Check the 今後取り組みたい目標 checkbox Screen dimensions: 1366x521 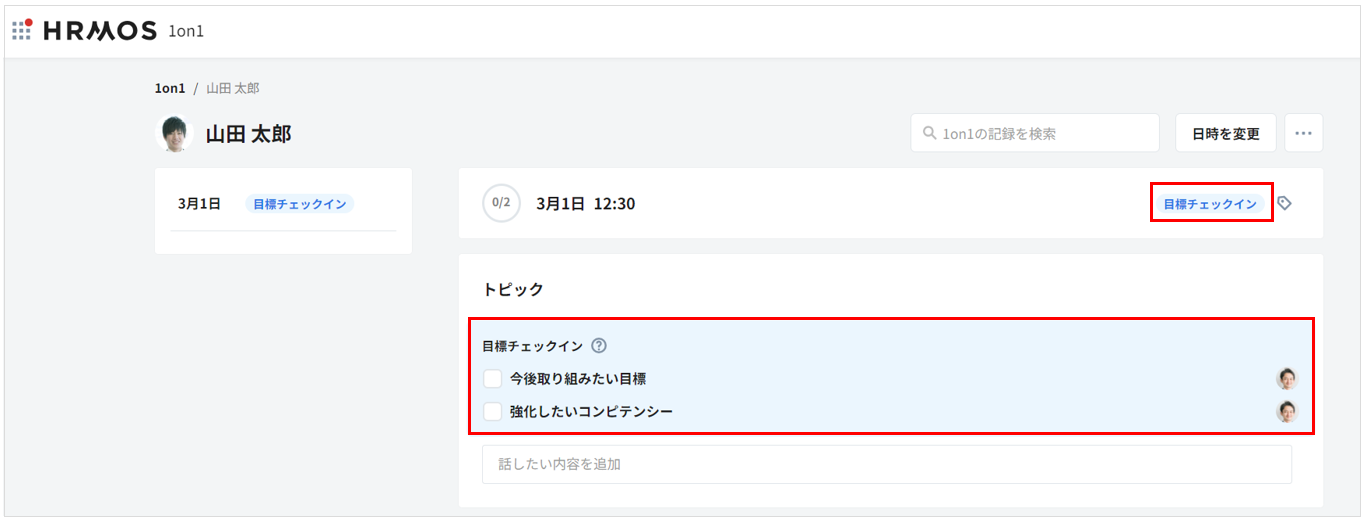point(493,379)
